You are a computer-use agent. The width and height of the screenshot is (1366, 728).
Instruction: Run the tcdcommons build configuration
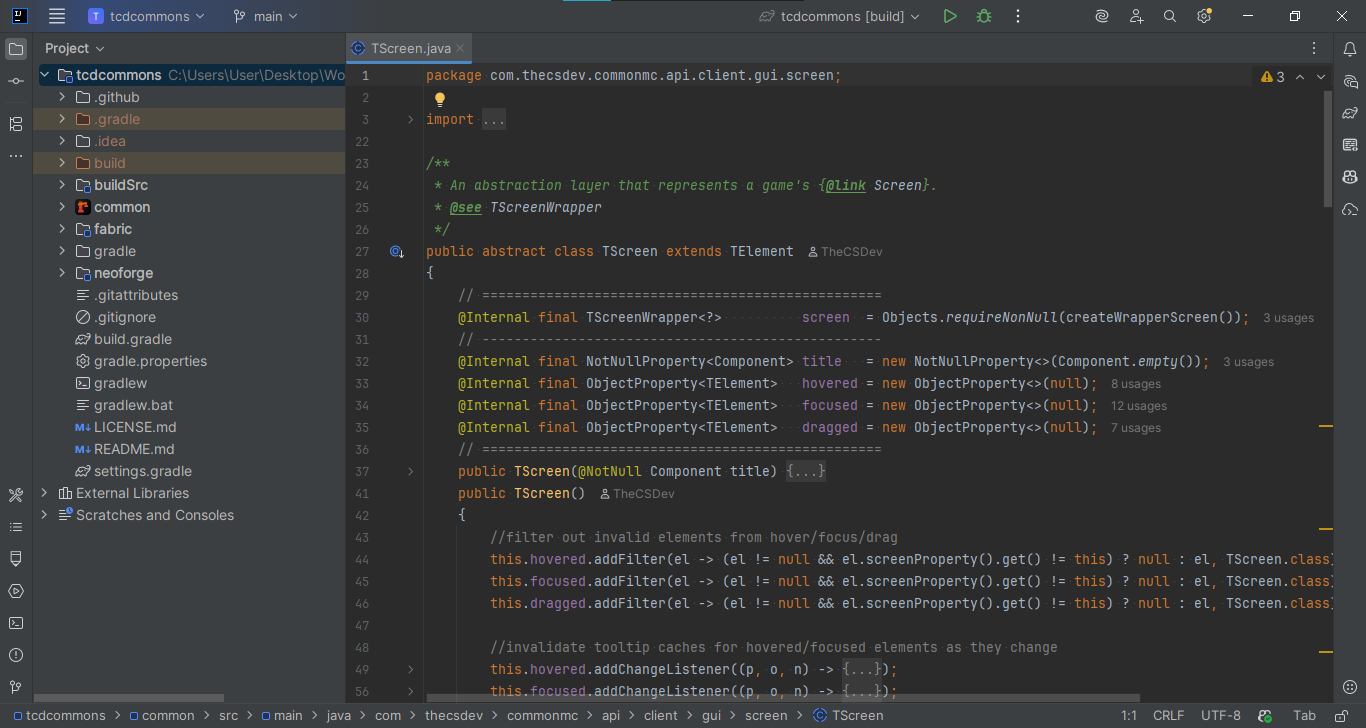point(950,16)
